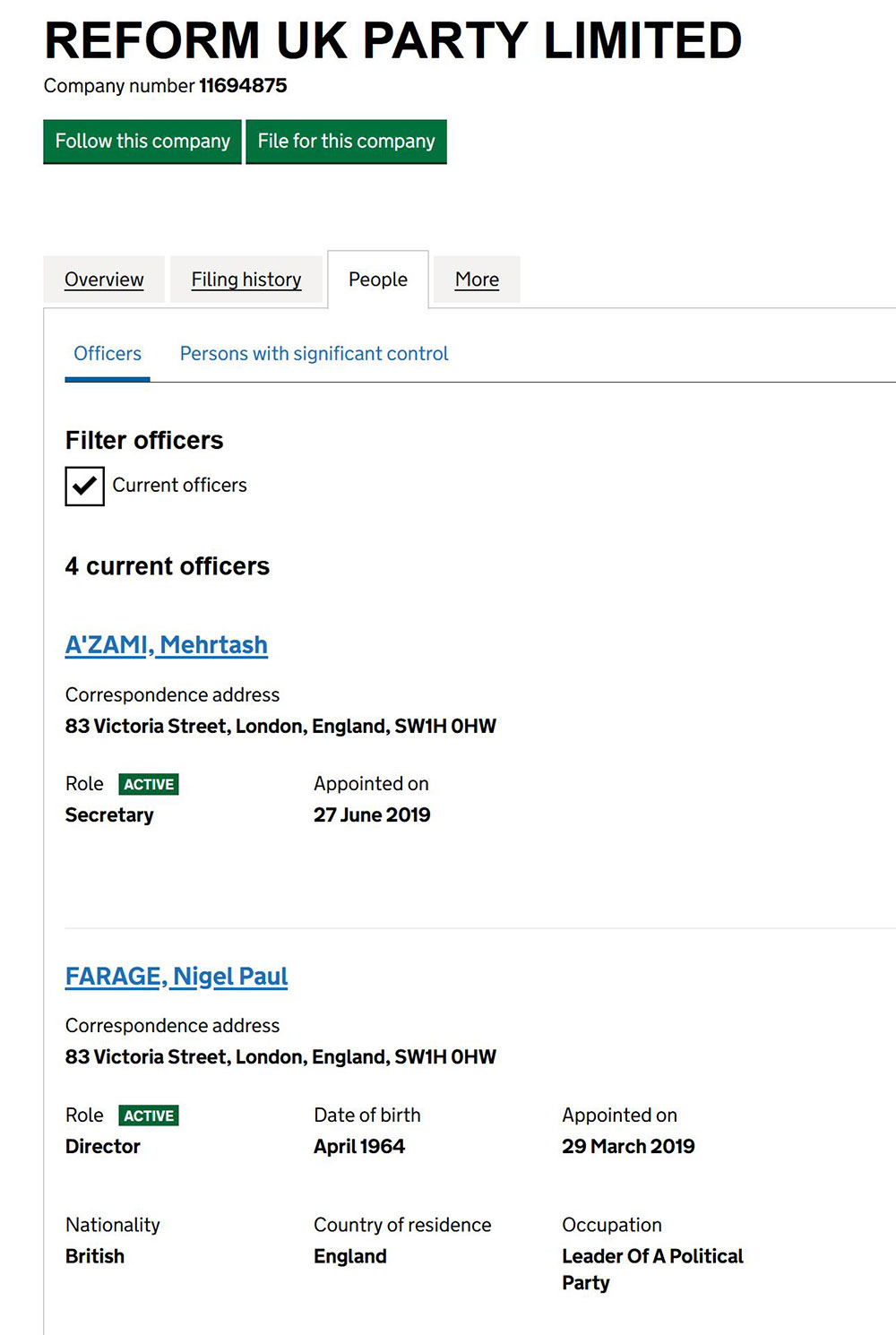The width and height of the screenshot is (896, 1335).
Task: Untick the Current officers checkbox
Action: click(85, 487)
